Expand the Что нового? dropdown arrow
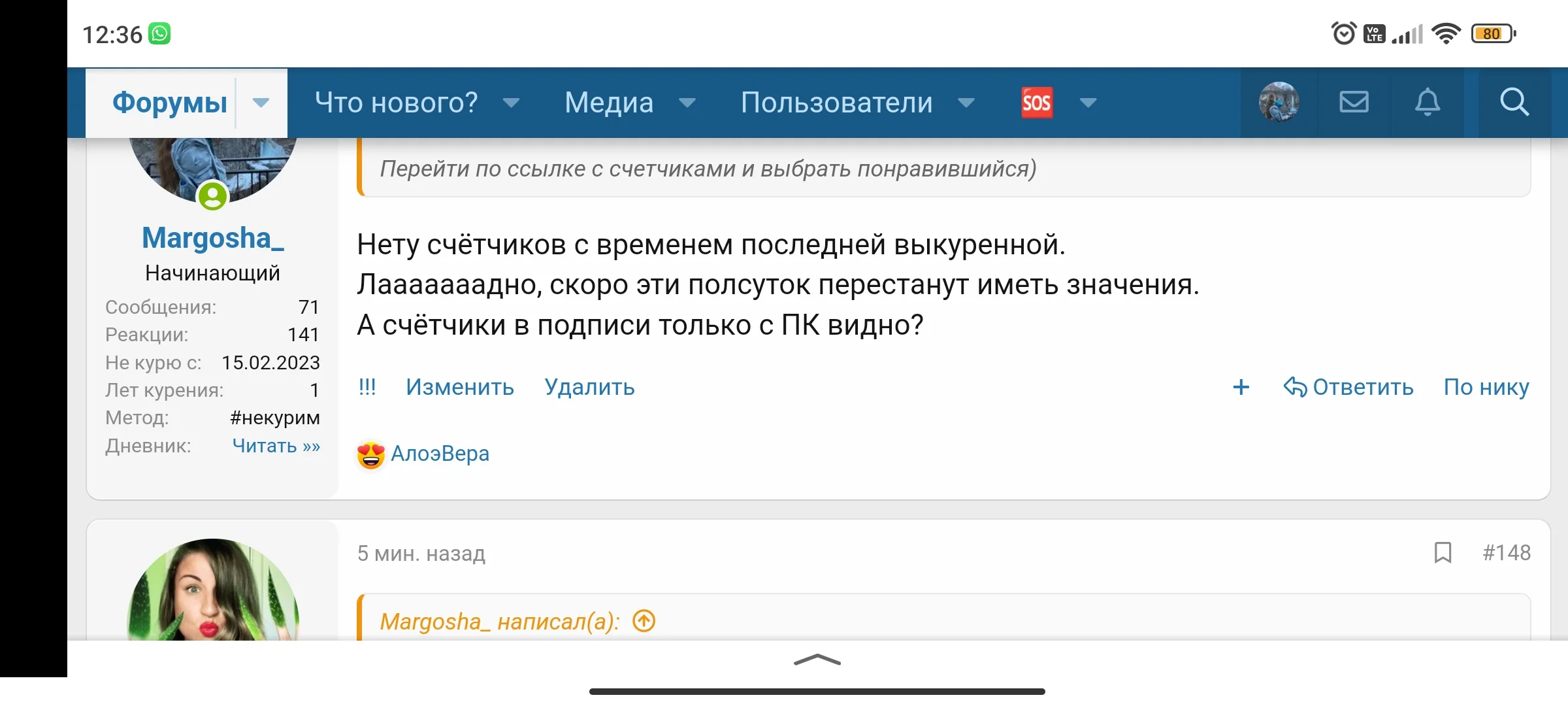The height and width of the screenshot is (706, 1568). coord(511,103)
